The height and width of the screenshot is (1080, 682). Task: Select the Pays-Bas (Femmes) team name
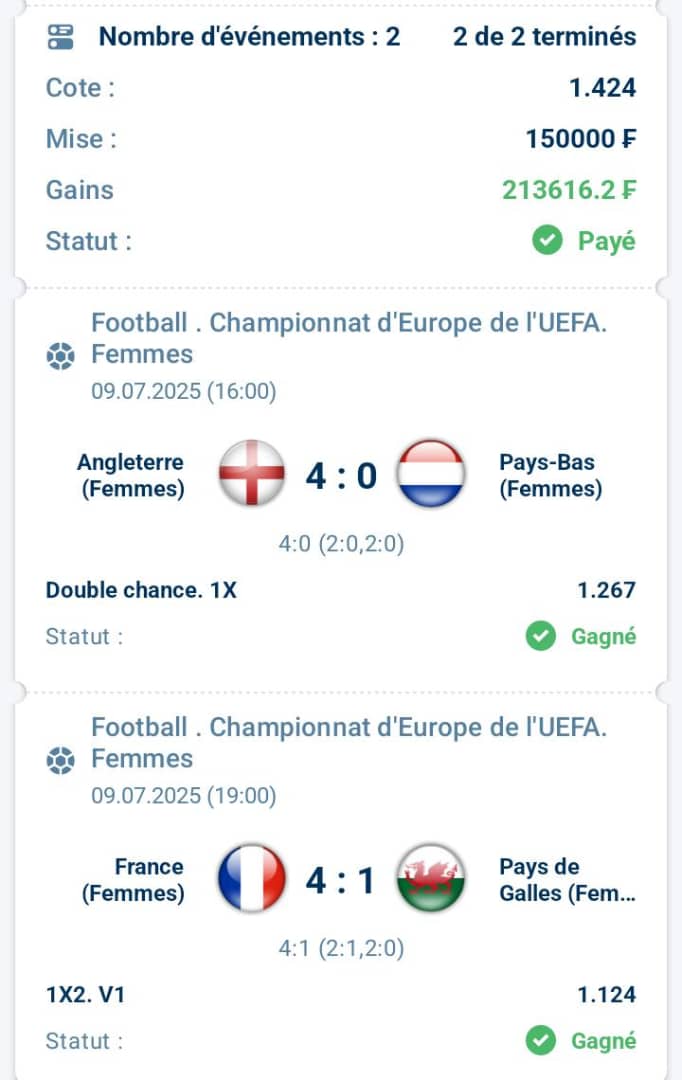tap(550, 475)
